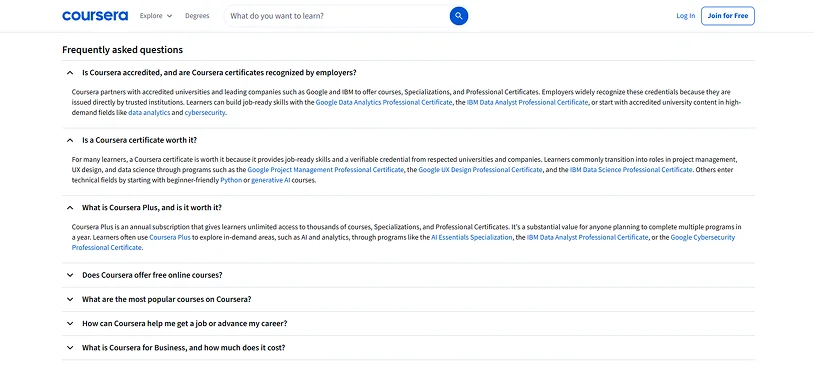Open the IBM Data Analyst link in Coursera Plus answer
The height and width of the screenshot is (373, 814).
click(x=587, y=237)
